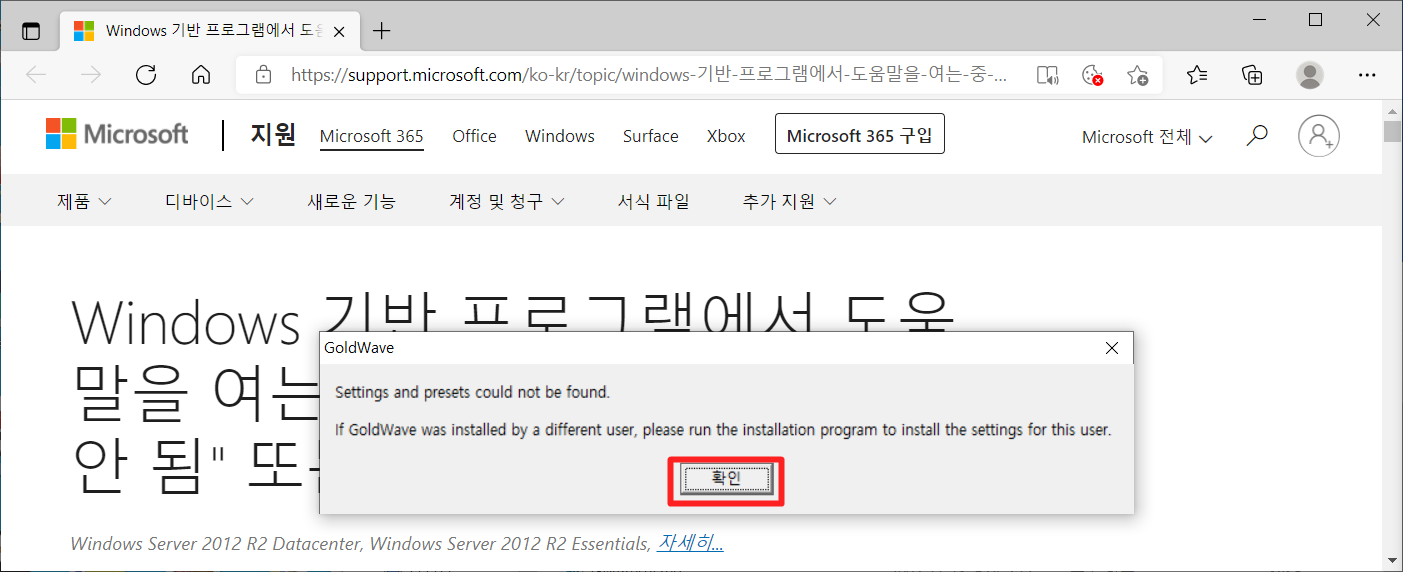Open Office nav link
Viewport: 1403px width, 572px height.
coord(474,136)
